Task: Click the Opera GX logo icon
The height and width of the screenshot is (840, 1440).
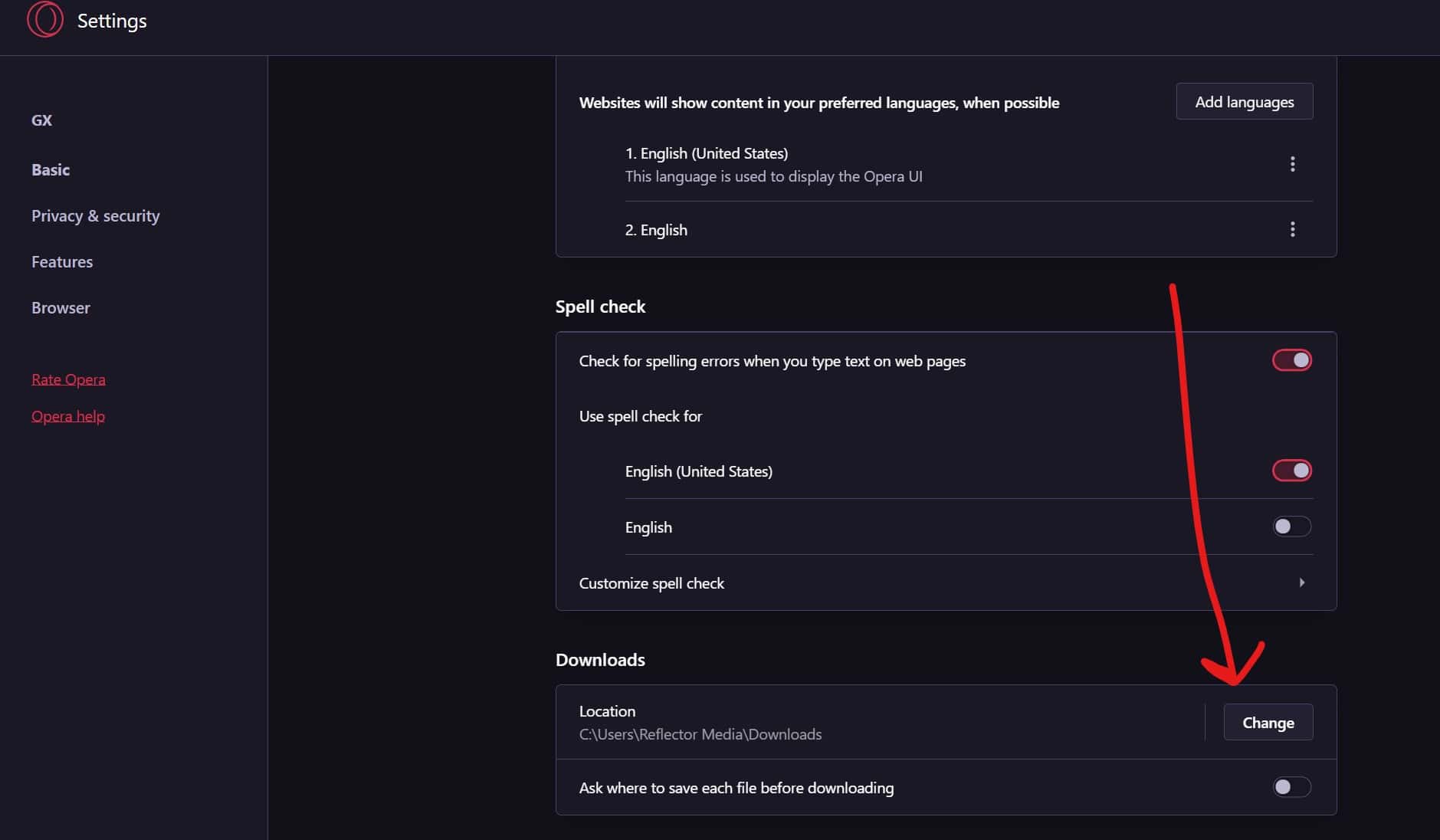Action: 45,19
